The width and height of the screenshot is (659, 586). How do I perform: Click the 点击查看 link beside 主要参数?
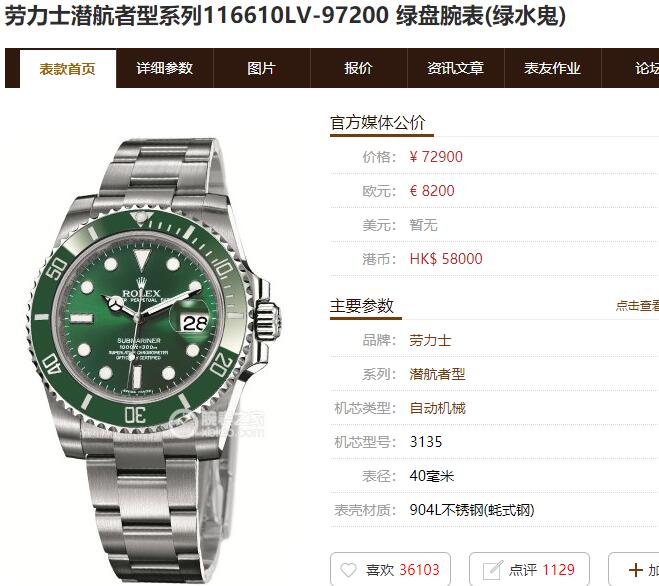[637, 306]
